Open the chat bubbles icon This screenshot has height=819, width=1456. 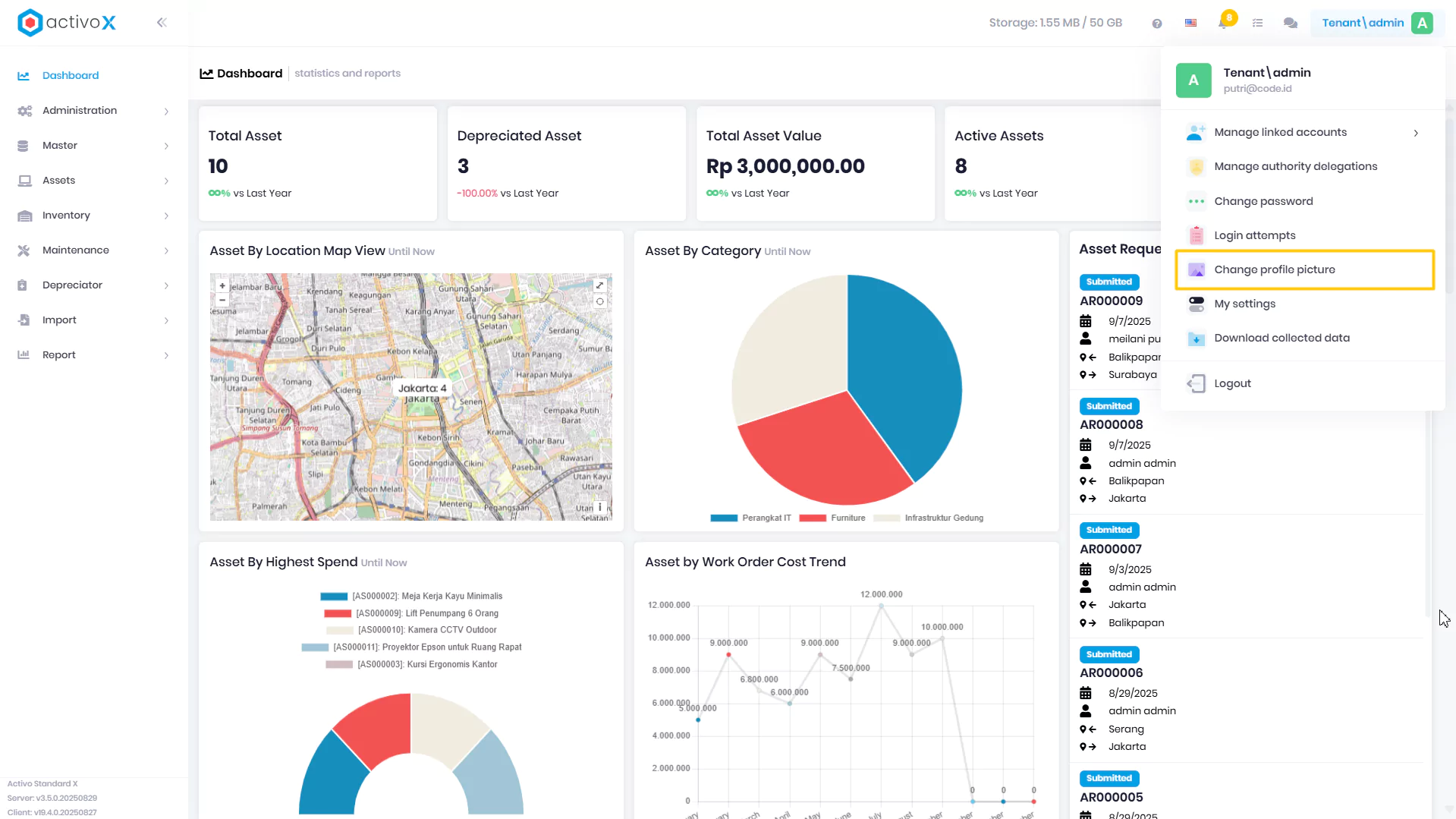click(x=1291, y=24)
